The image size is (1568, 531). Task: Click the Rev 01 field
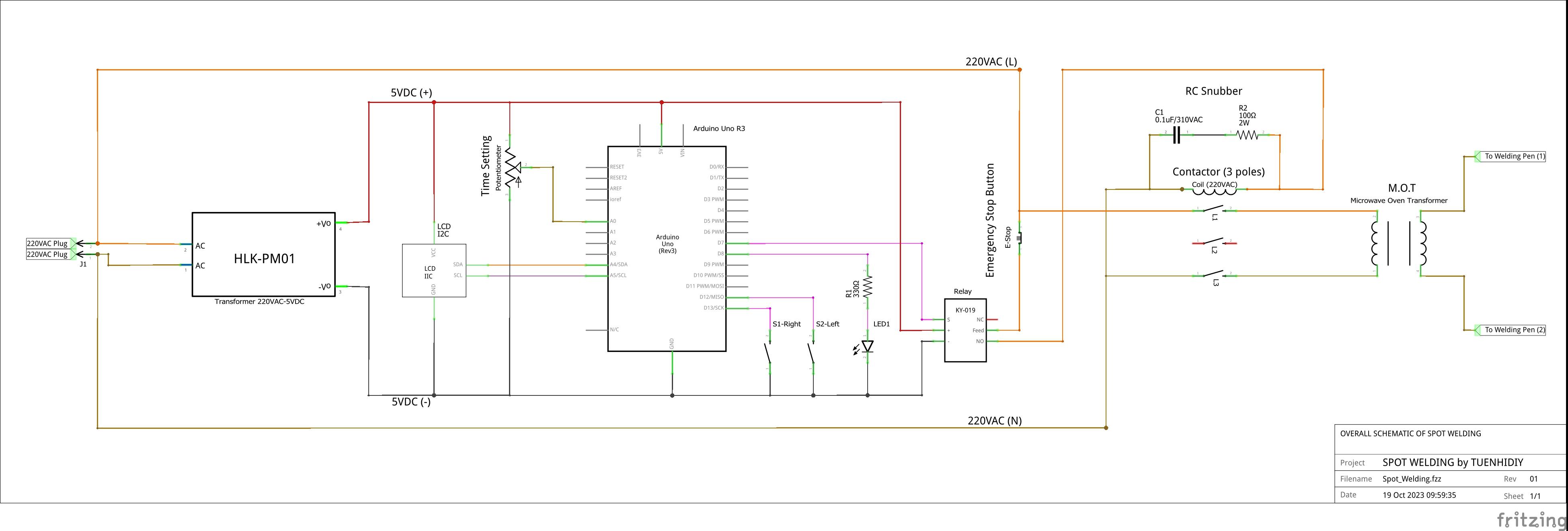[x=1521, y=479]
